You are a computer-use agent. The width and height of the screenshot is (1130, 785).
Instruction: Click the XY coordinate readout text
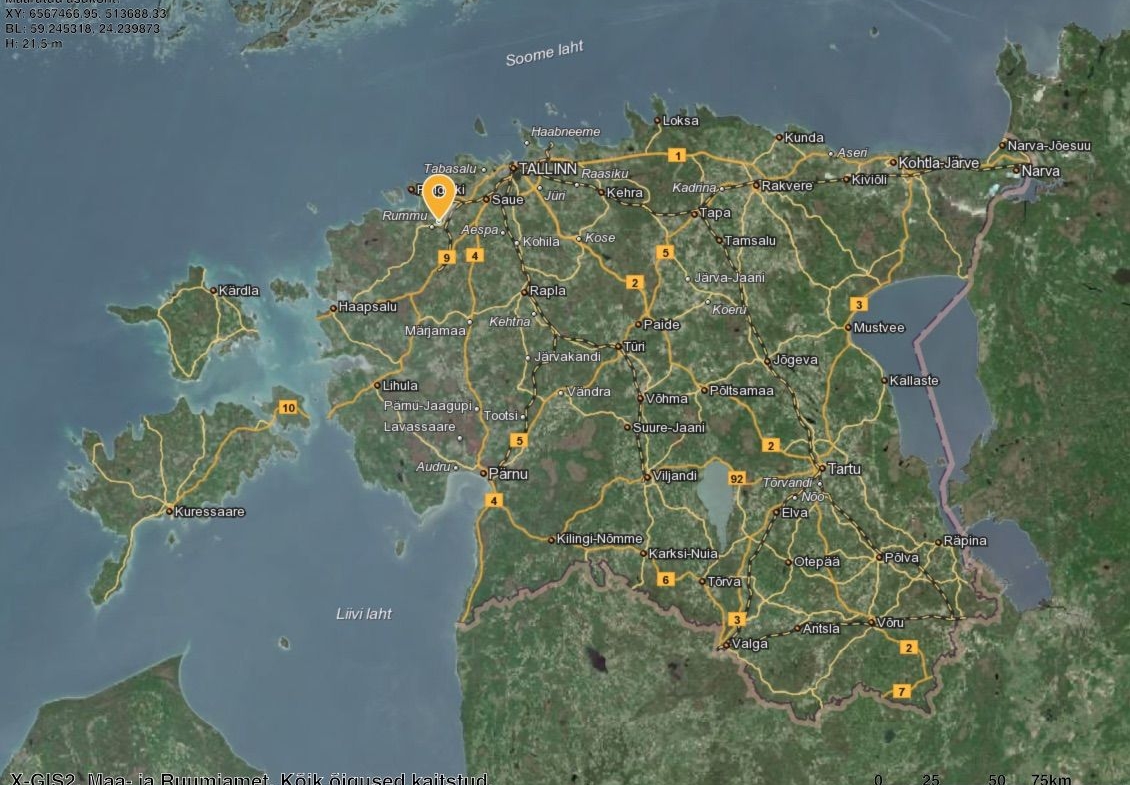coord(86,14)
